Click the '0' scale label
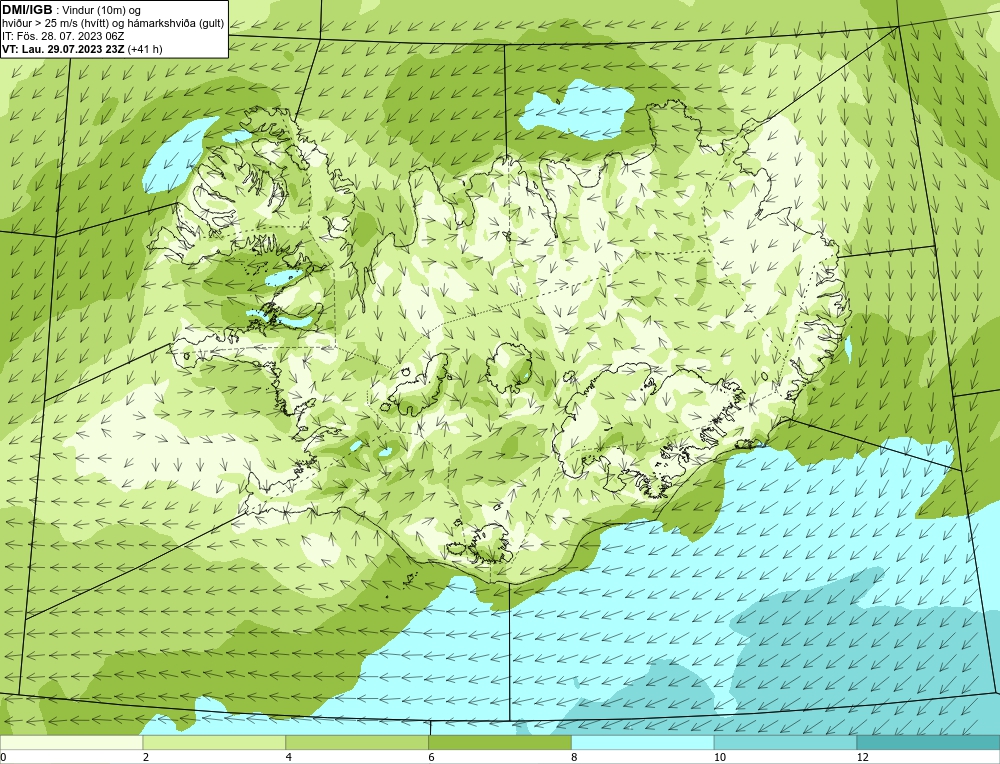This screenshot has height=764, width=1000. click(x=3, y=757)
